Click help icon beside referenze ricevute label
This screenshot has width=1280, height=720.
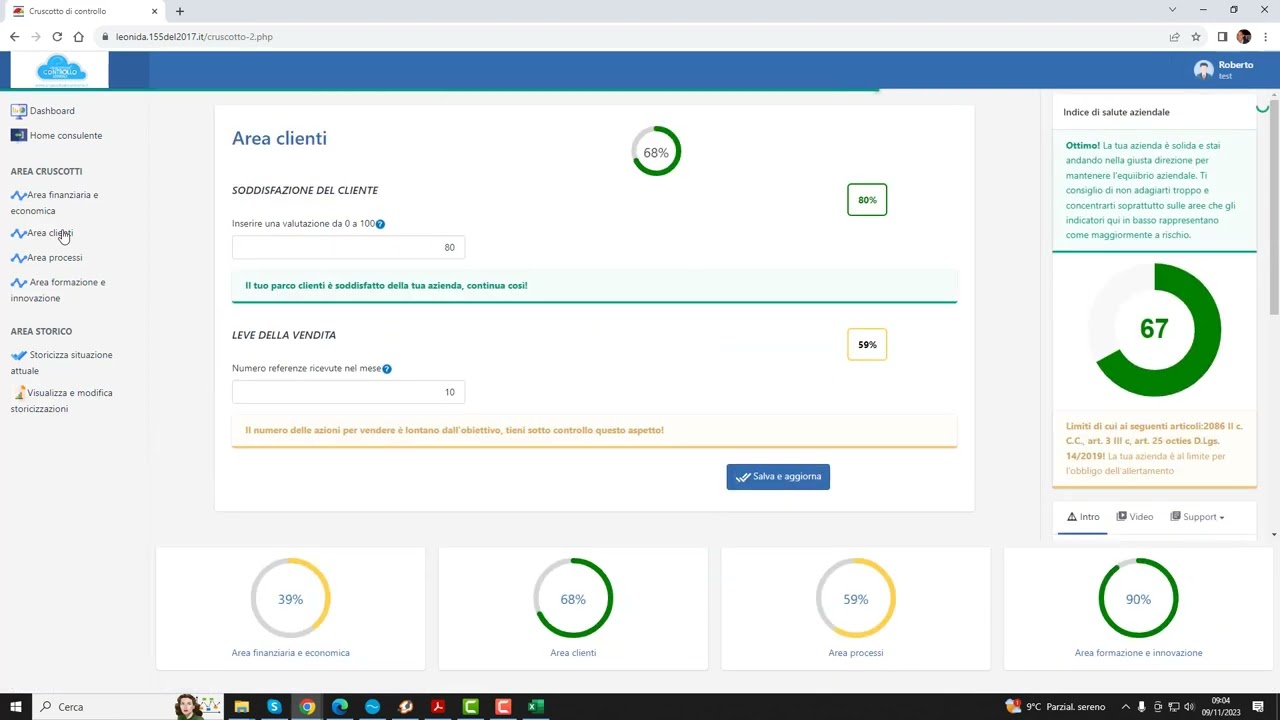[387, 369]
